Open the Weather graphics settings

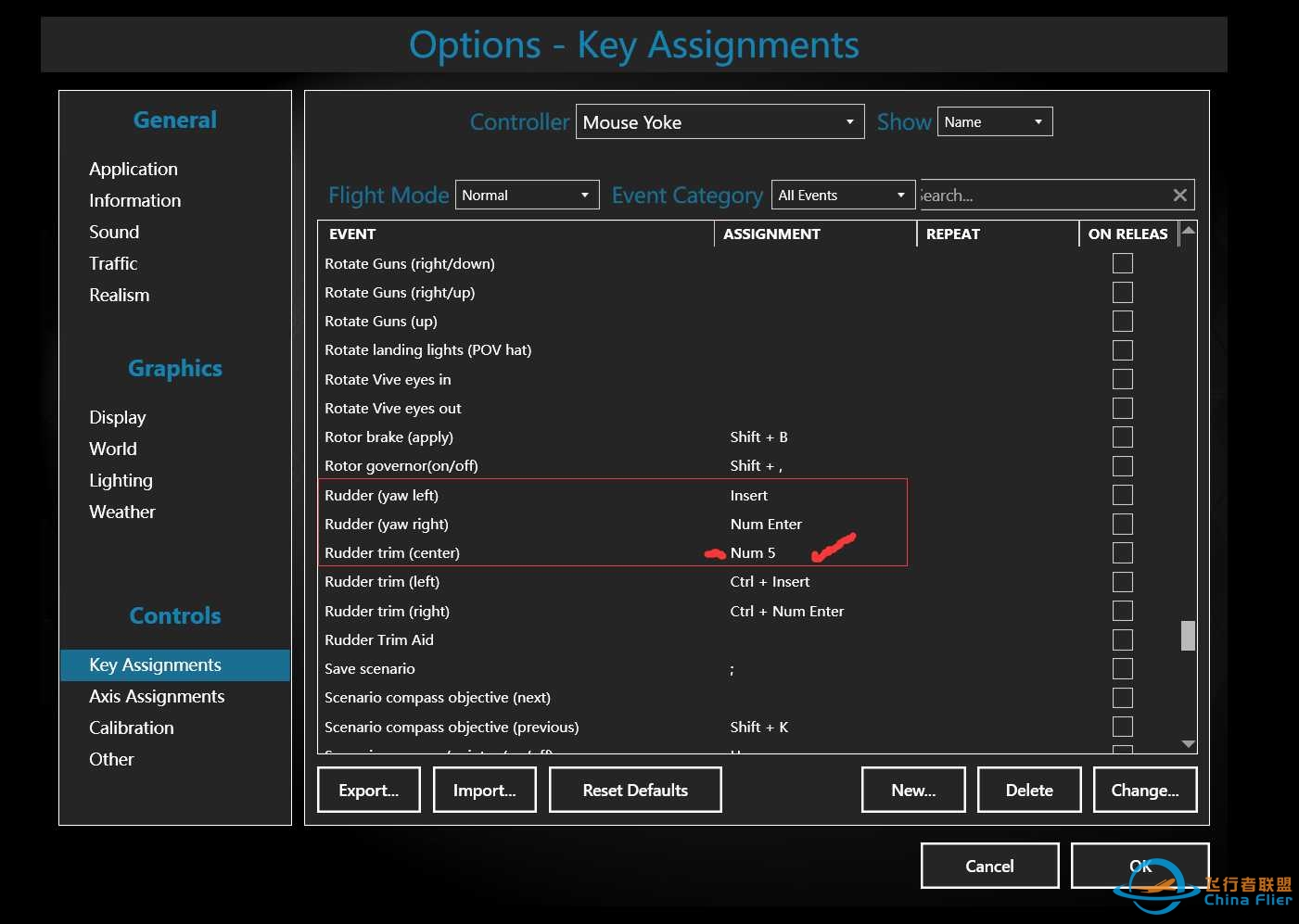121,513
